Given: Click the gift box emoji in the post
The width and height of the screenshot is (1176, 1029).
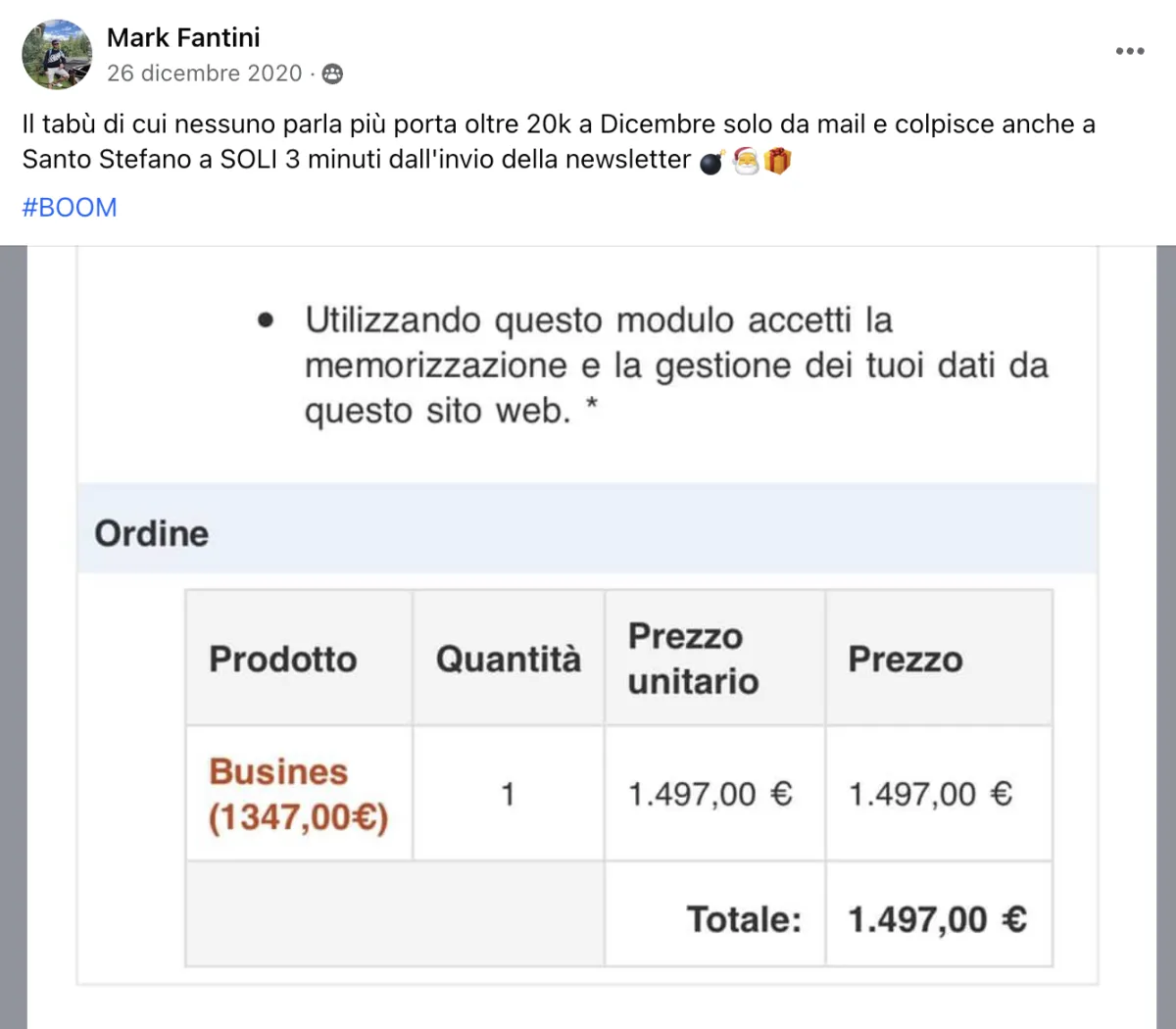Looking at the screenshot, I should [x=777, y=160].
